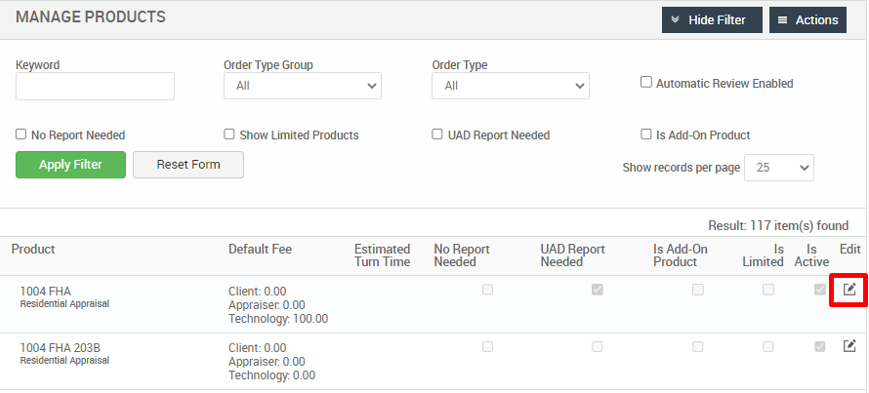Screen dimensions: 869x393
Task: Click the MANAGE PRODUCTS heading
Action: pos(90,17)
